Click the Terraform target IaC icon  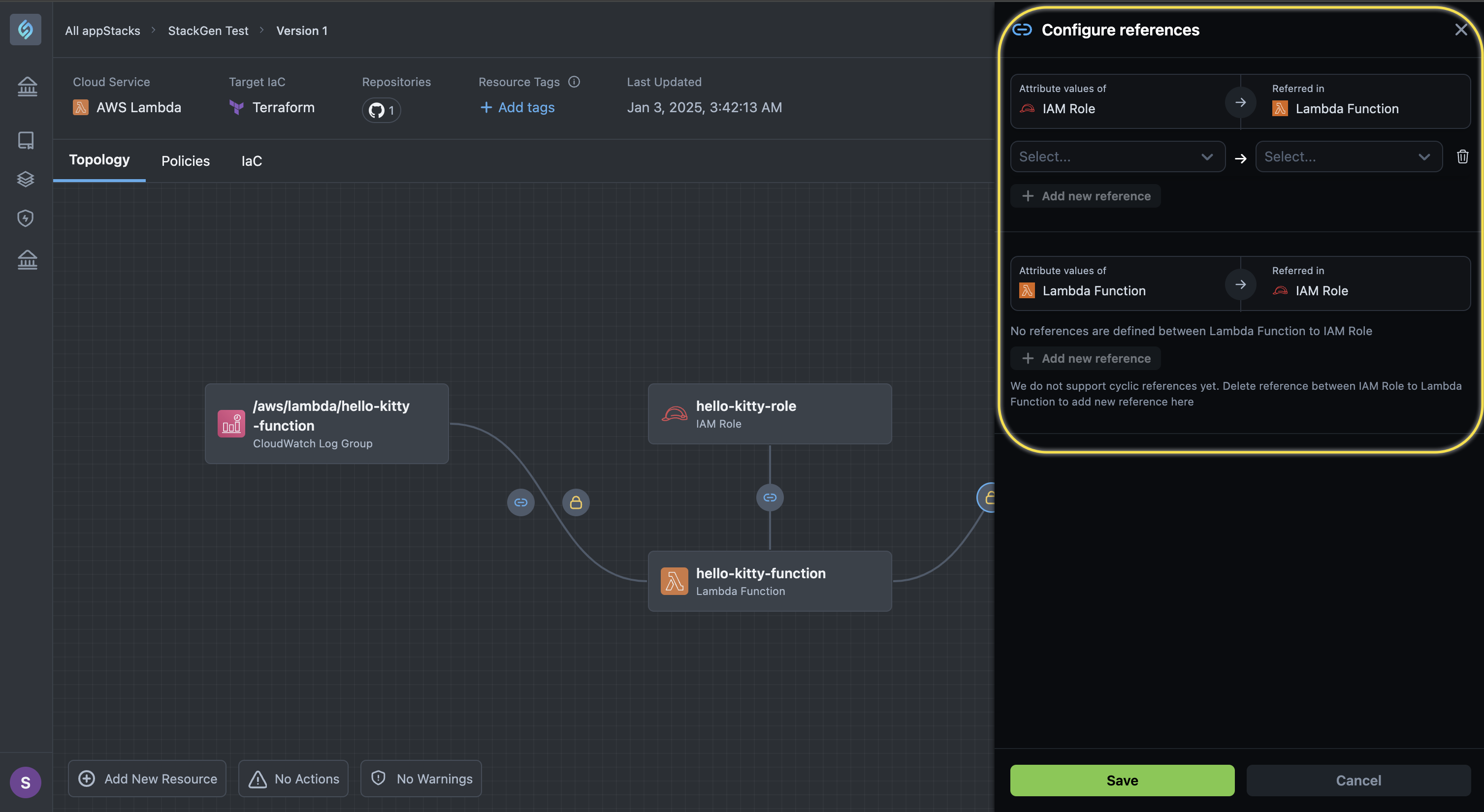coord(236,107)
